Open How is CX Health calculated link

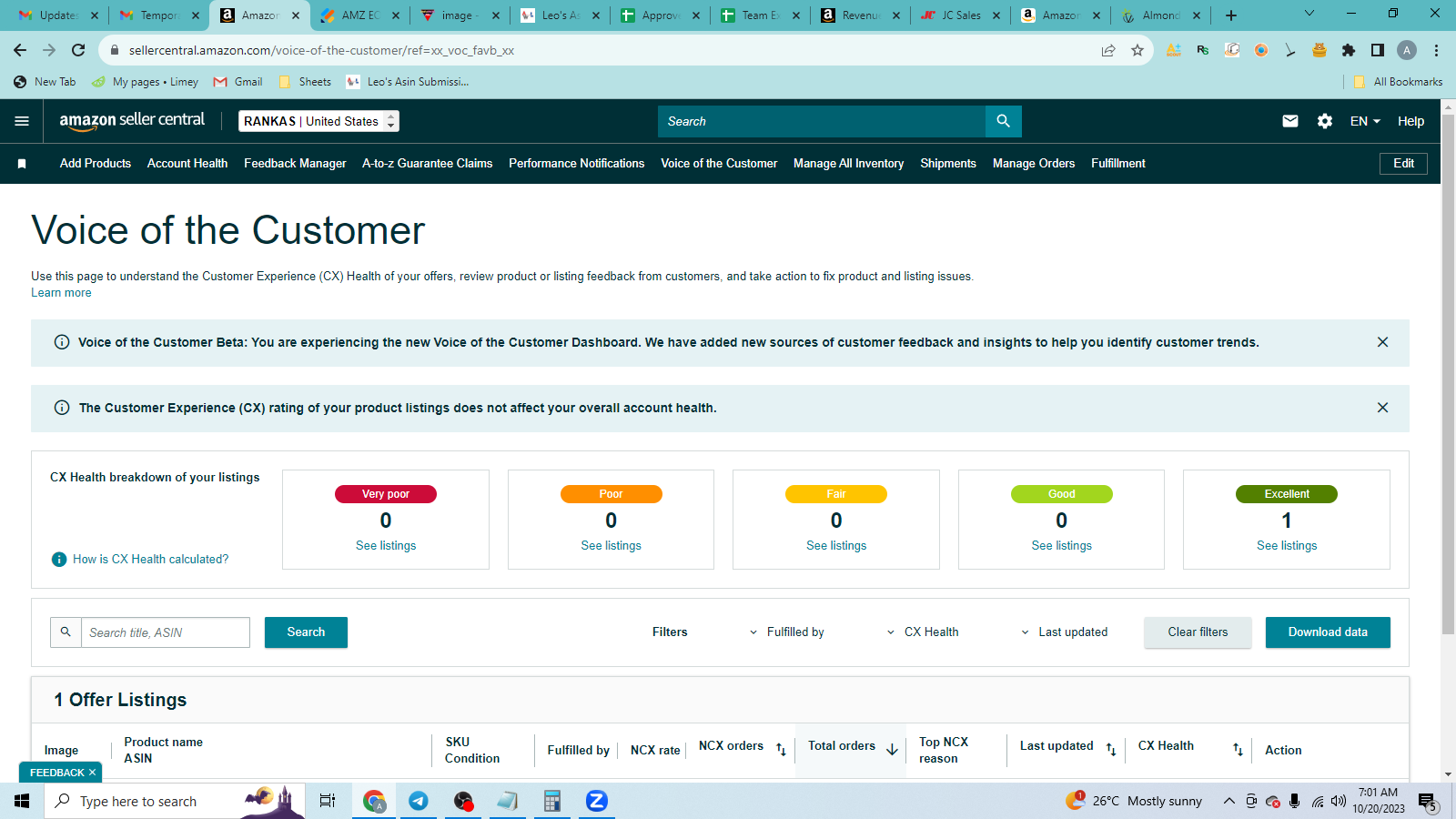point(151,560)
